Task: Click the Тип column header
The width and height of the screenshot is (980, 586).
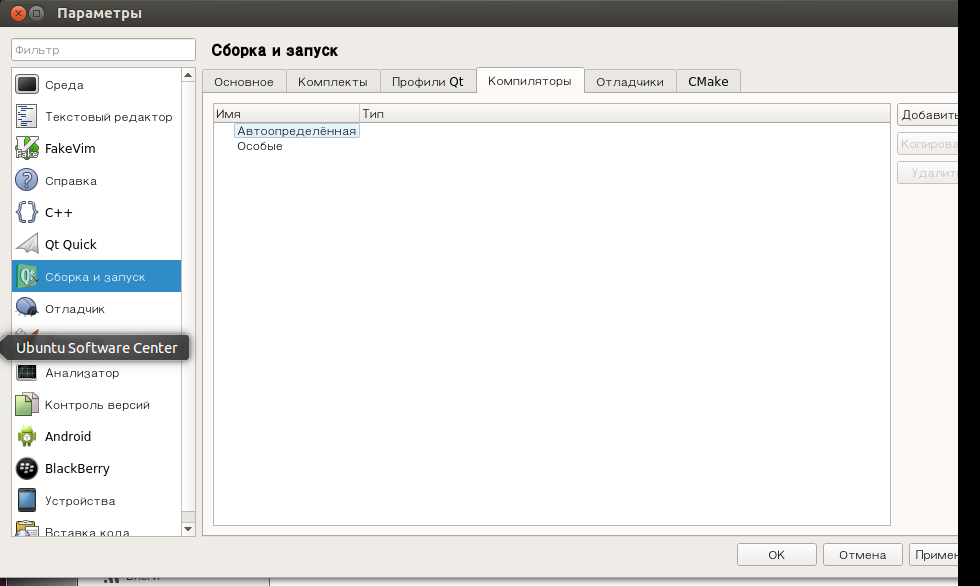Action: 625,114
